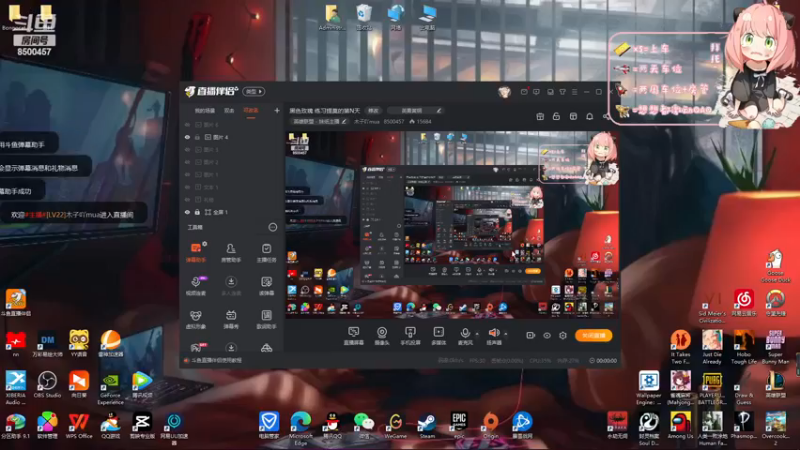
Task: Click the orange stop streaming button
Action: point(593,335)
